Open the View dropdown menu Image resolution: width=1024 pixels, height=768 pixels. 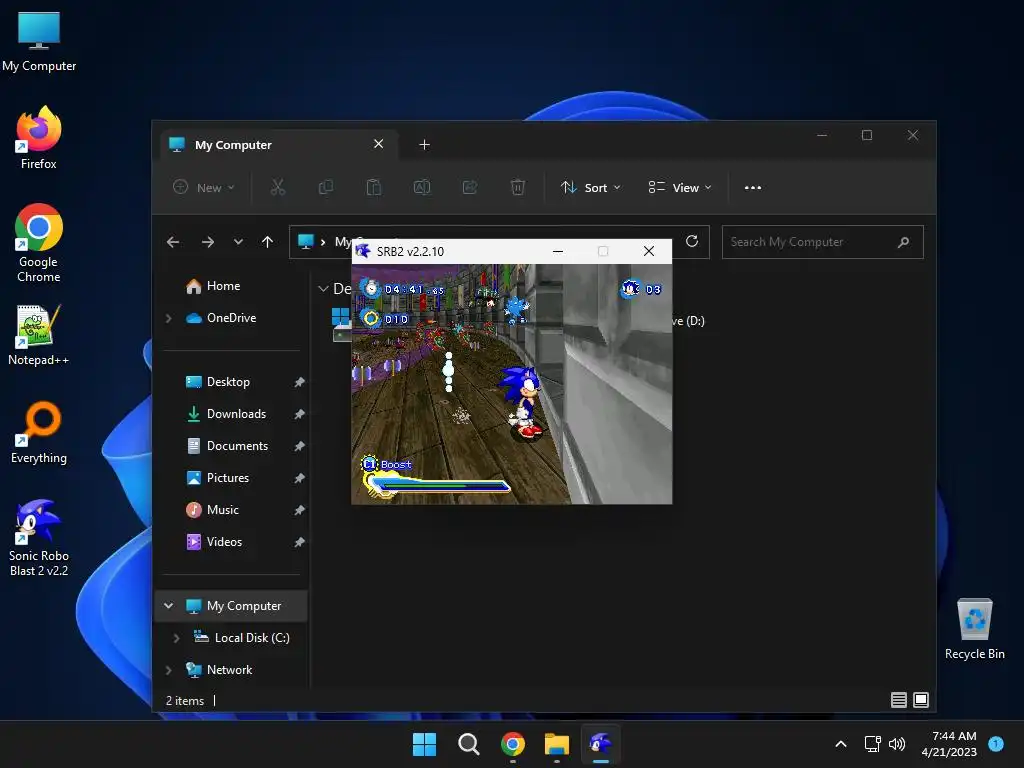coord(680,187)
